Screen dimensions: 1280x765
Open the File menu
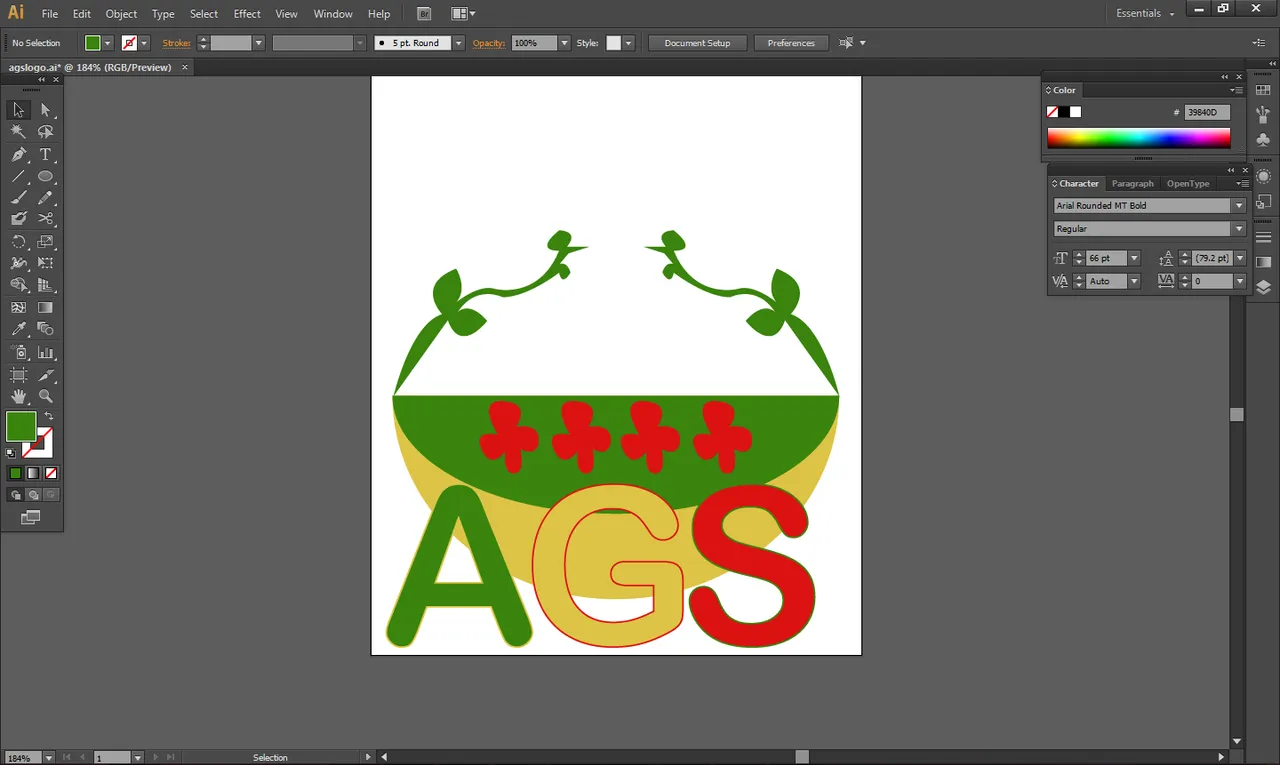click(x=50, y=14)
